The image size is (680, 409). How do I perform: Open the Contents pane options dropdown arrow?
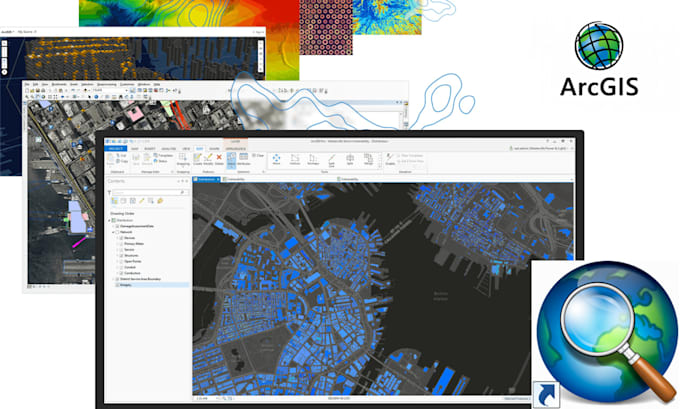(178, 181)
